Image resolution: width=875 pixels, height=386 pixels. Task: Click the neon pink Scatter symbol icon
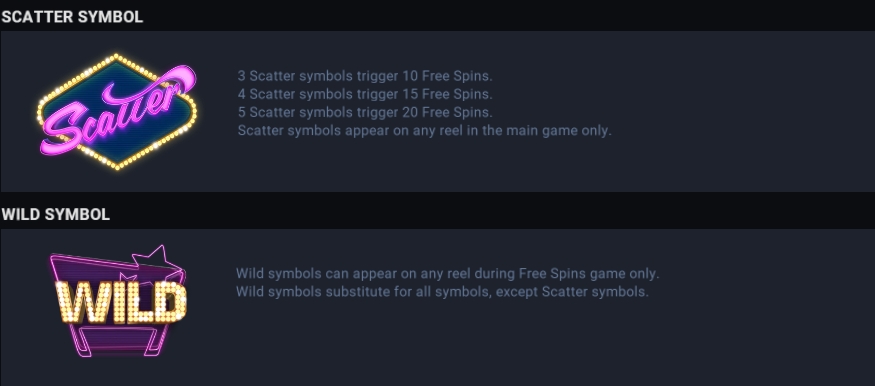click(117, 112)
